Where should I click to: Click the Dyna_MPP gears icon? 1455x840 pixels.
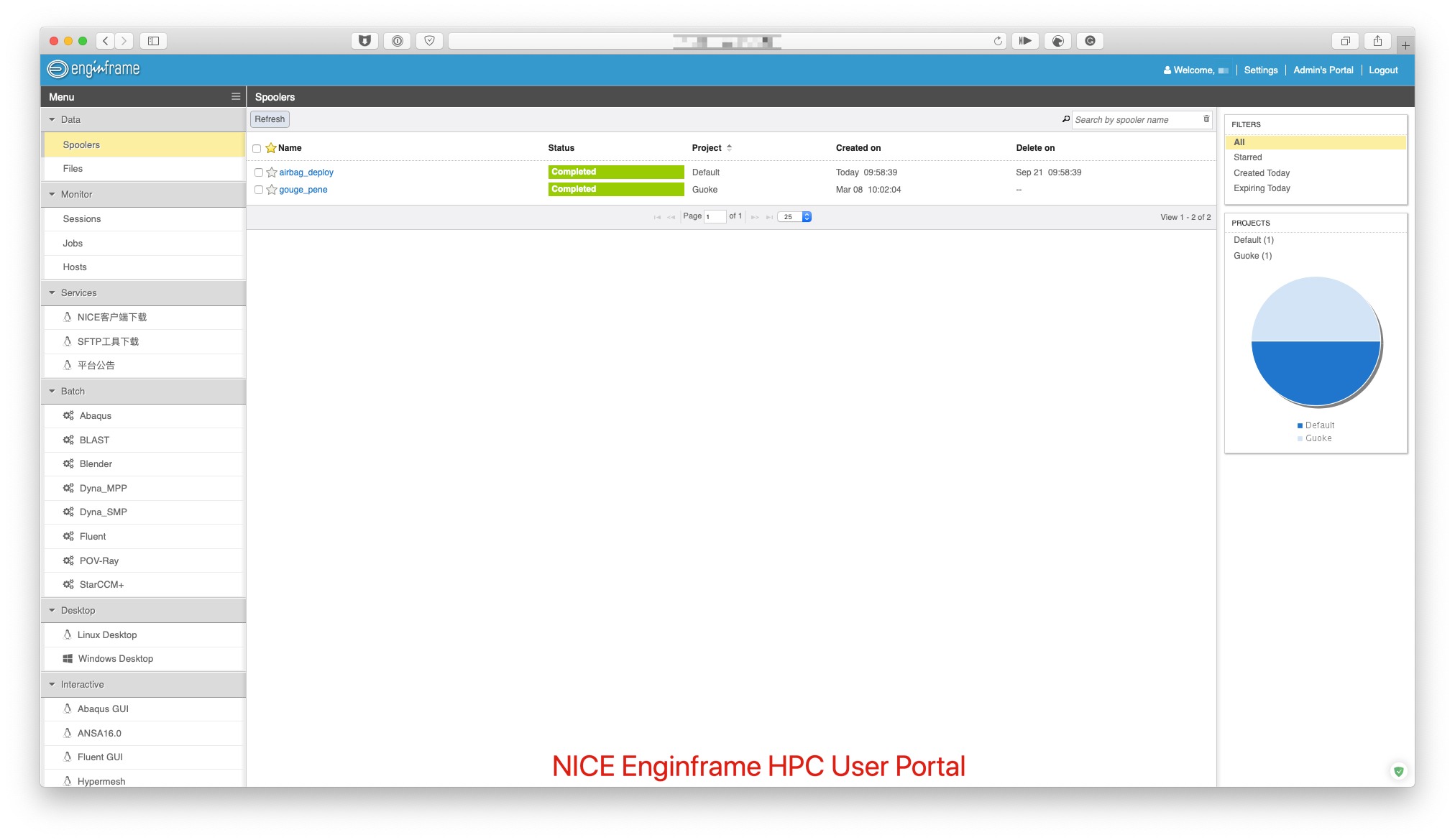[68, 488]
